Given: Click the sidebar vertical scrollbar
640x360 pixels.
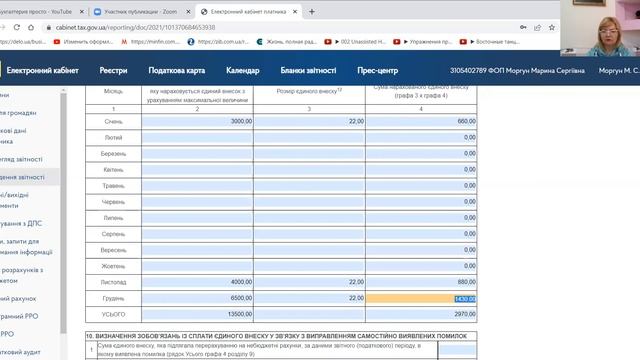Looking at the screenshot, I should (63, 212).
